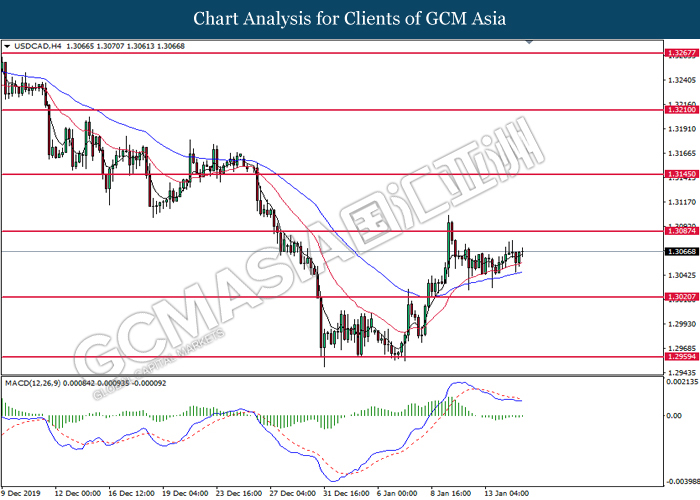The width and height of the screenshot is (700, 500).
Task: Click the chart shift triangle marker at the top
Action: pyautogui.click(x=529, y=42)
